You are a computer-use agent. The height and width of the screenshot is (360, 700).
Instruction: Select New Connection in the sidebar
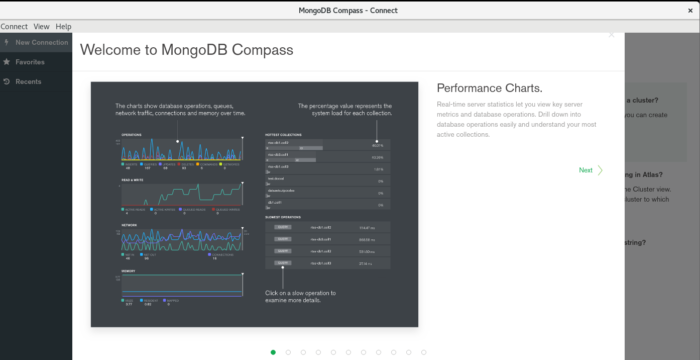click(36, 42)
